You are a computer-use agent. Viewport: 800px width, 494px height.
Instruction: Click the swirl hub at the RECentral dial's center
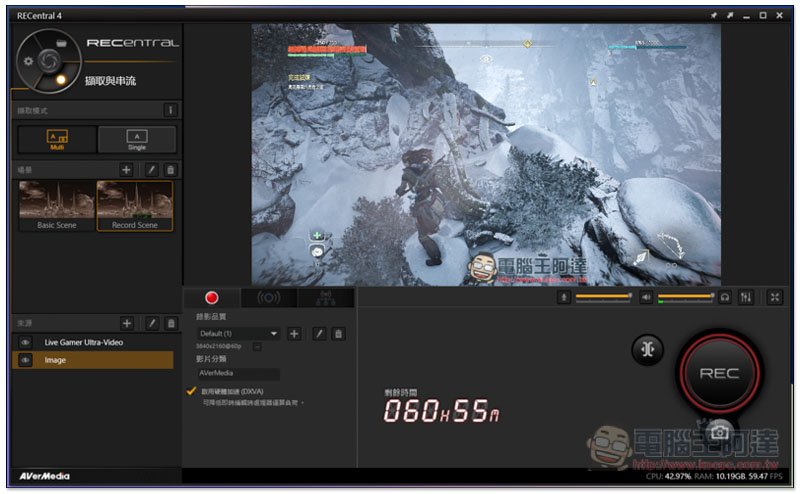click(x=49, y=61)
